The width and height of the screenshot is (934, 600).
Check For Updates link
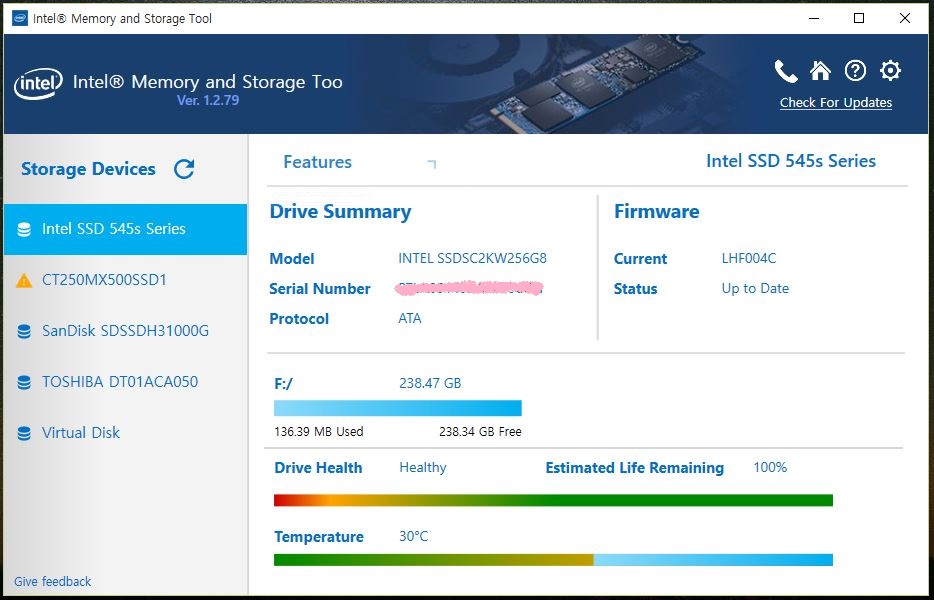pos(836,102)
